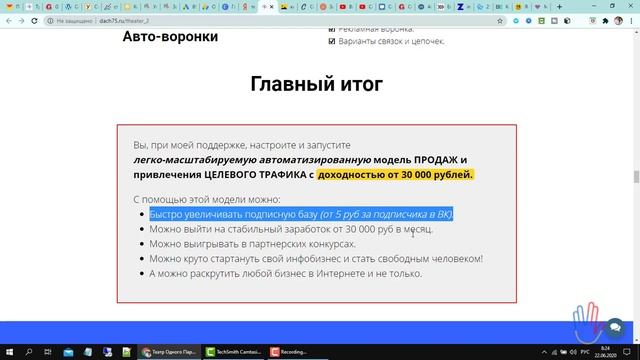The image size is (640, 360).
Task: Open the Chrome three-dot menu
Action: point(631,21)
